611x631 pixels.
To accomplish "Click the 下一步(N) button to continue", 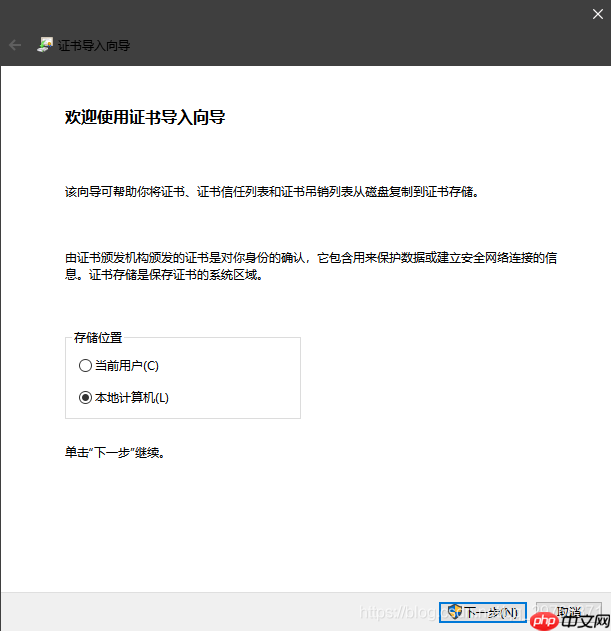I will coord(483,612).
